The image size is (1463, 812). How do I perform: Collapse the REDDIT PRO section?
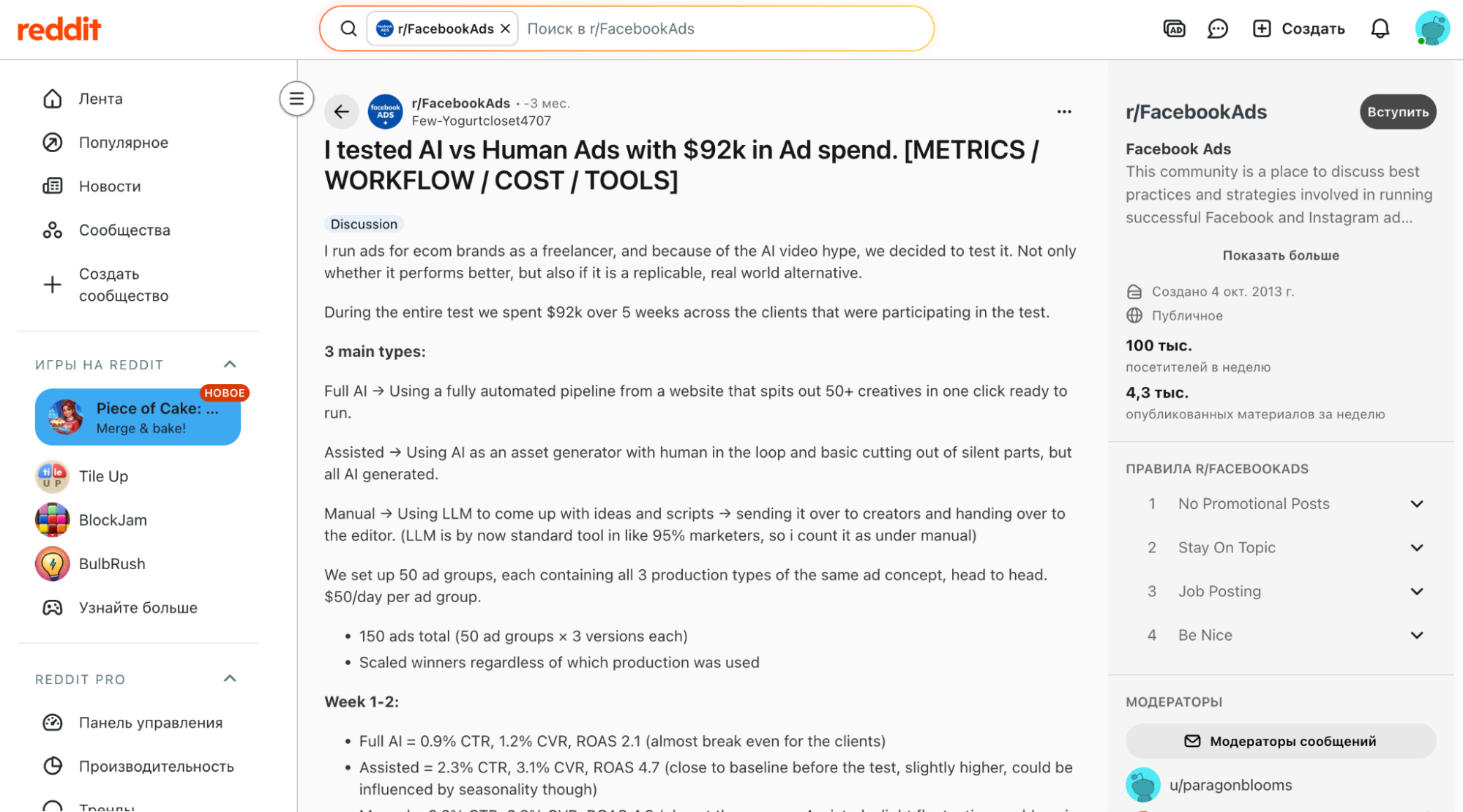[230, 679]
